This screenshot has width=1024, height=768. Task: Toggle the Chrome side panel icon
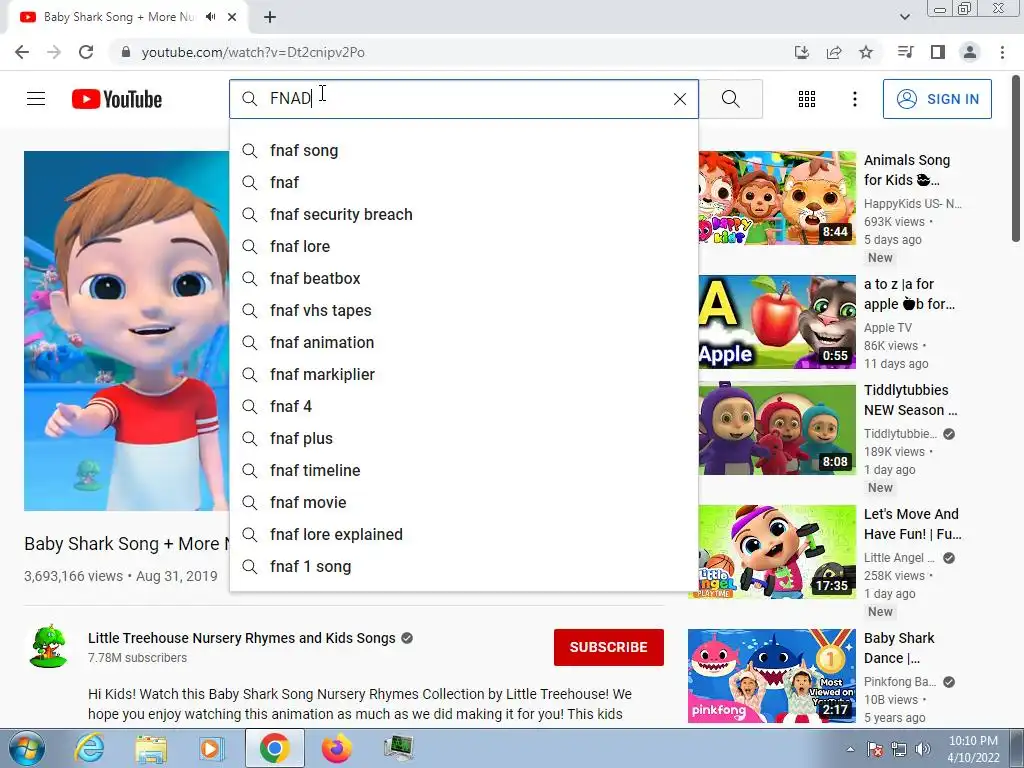(x=938, y=52)
